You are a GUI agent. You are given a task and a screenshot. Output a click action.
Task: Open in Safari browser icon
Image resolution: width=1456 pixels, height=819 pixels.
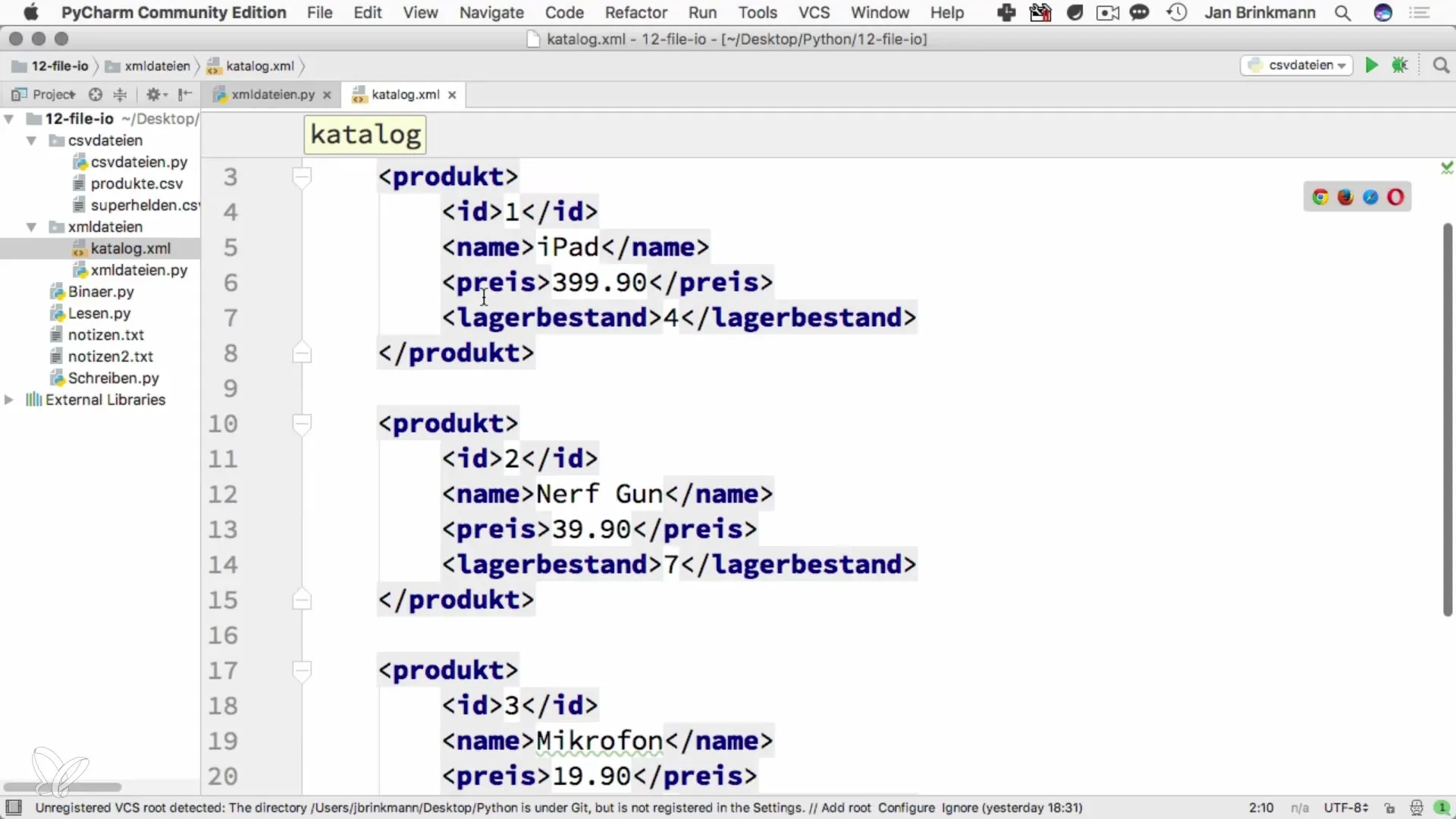tap(1370, 197)
